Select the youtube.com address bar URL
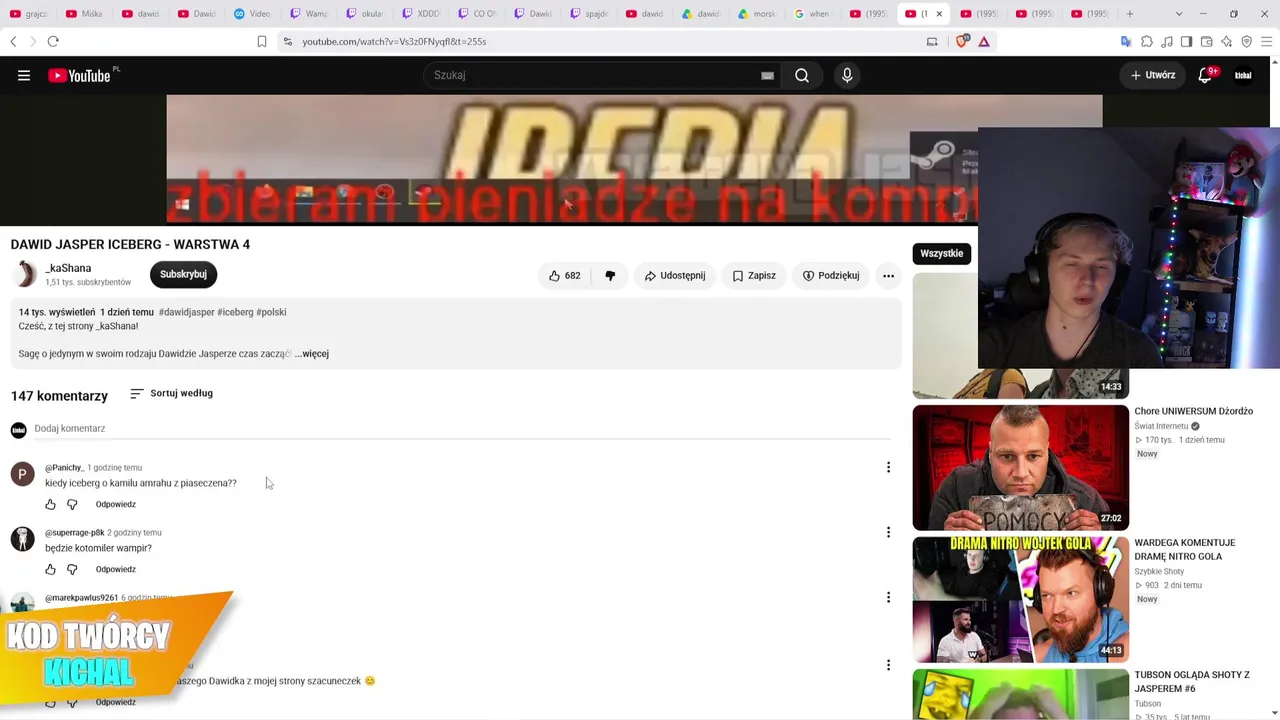 (394, 41)
